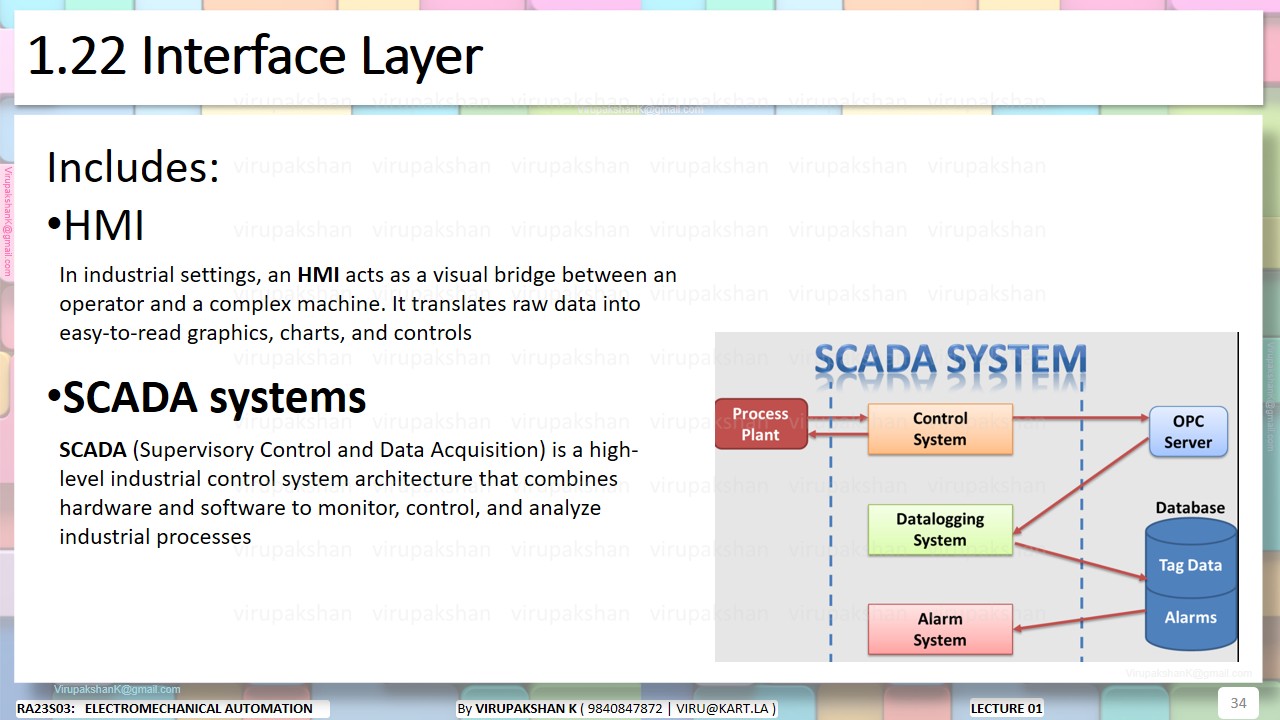Viewport: 1280px width, 720px height.
Task: Click the Alarms database cylinder
Action: (1190, 617)
